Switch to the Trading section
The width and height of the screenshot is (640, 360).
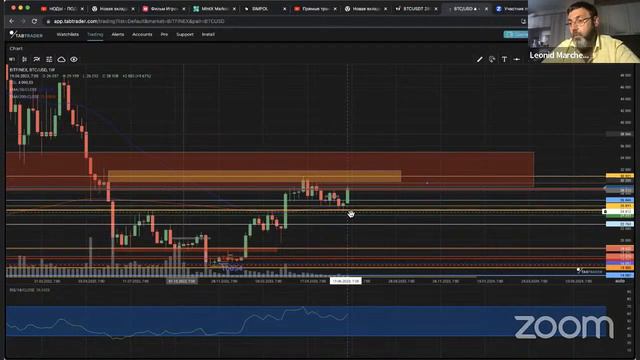(95, 34)
